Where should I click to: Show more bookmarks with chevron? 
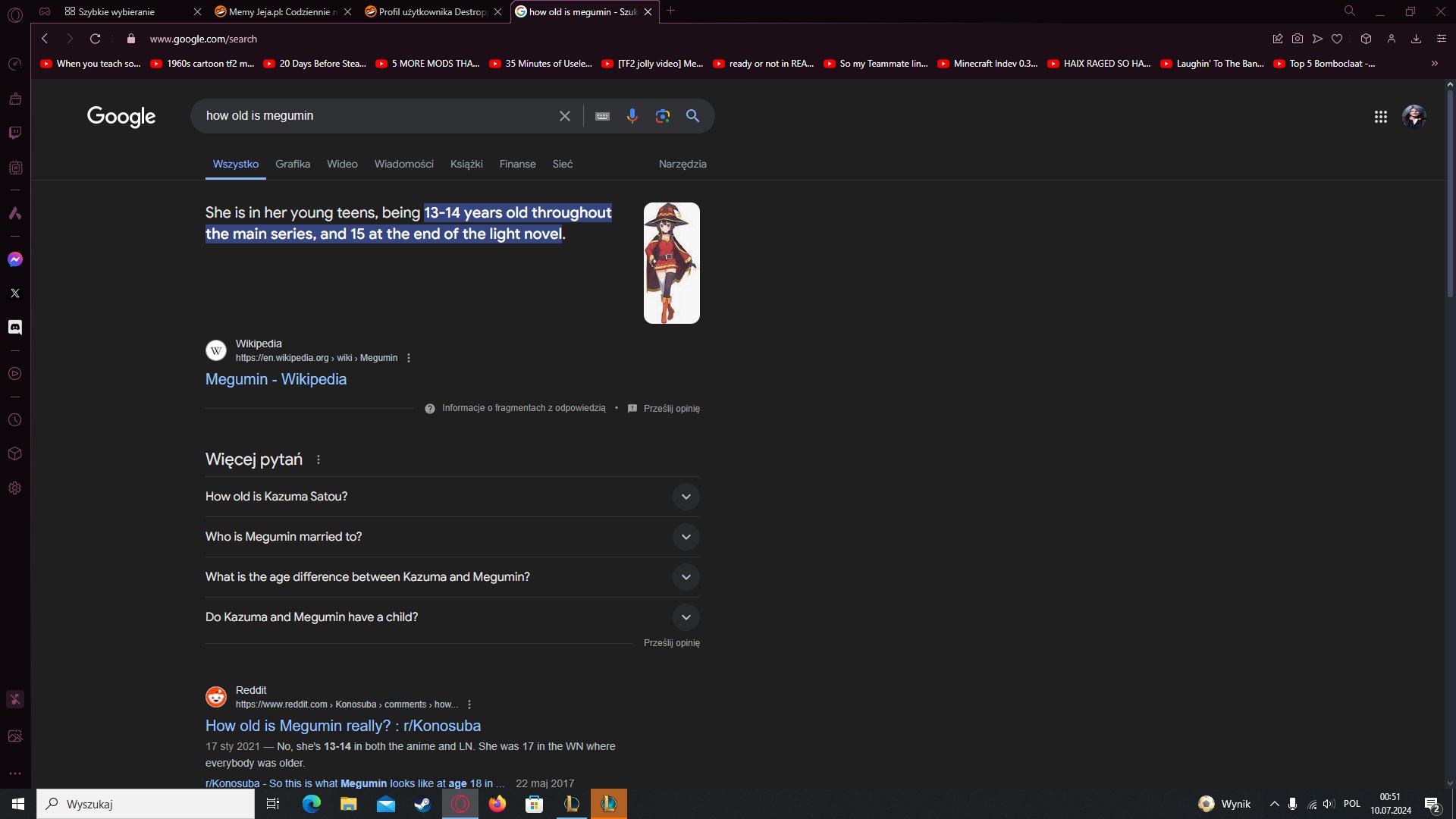1435,64
